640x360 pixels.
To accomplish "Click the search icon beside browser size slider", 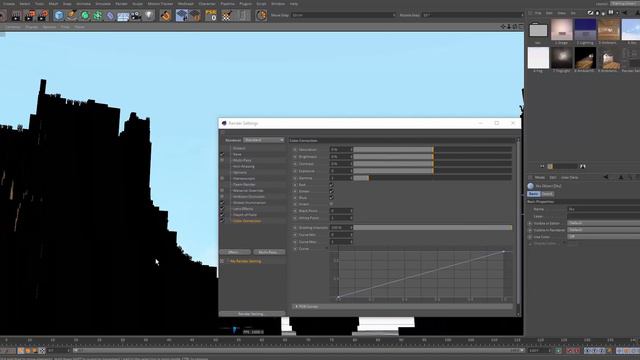I will (583, 166).
